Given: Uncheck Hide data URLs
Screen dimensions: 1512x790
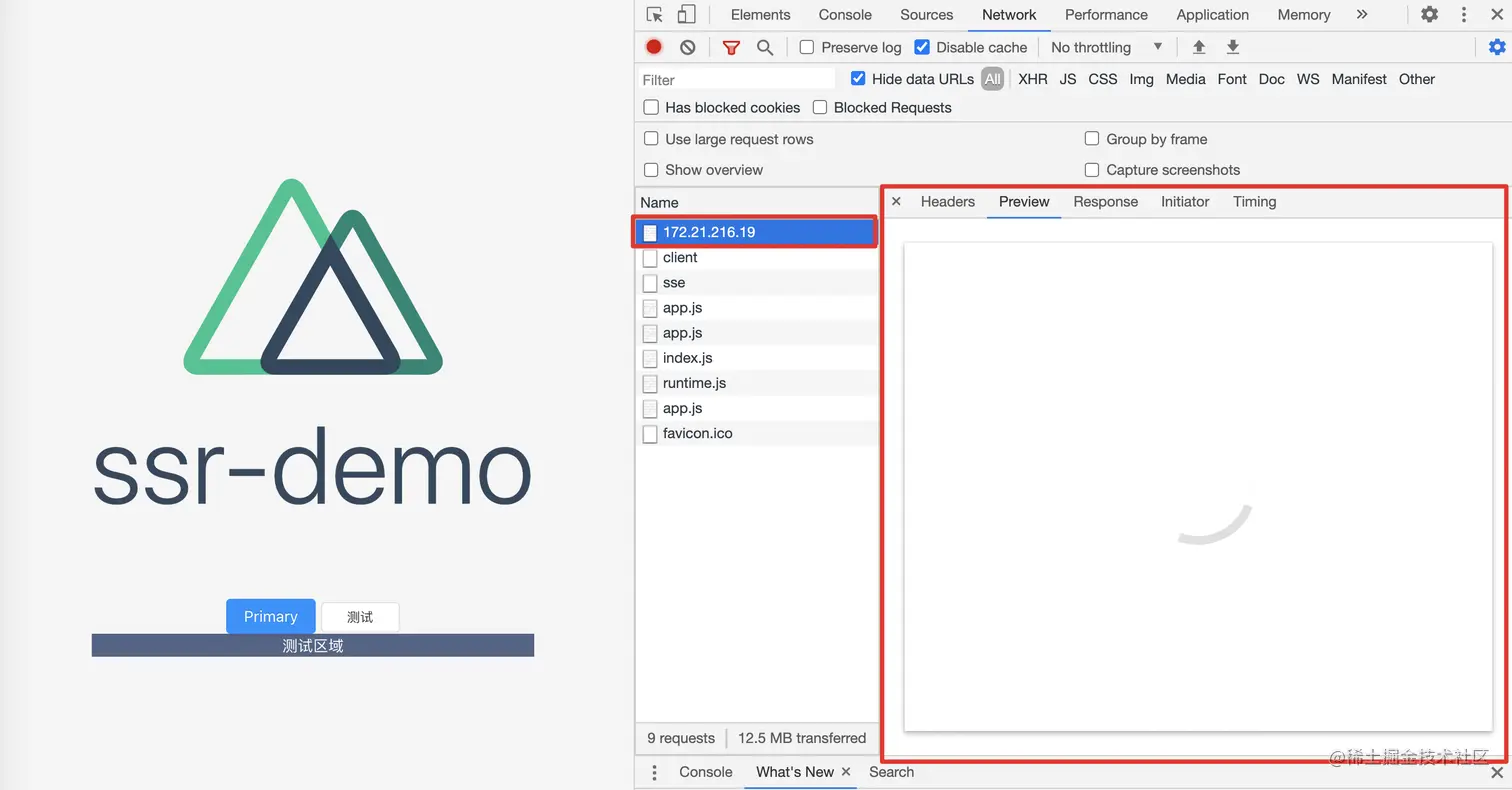Looking at the screenshot, I should (x=858, y=78).
